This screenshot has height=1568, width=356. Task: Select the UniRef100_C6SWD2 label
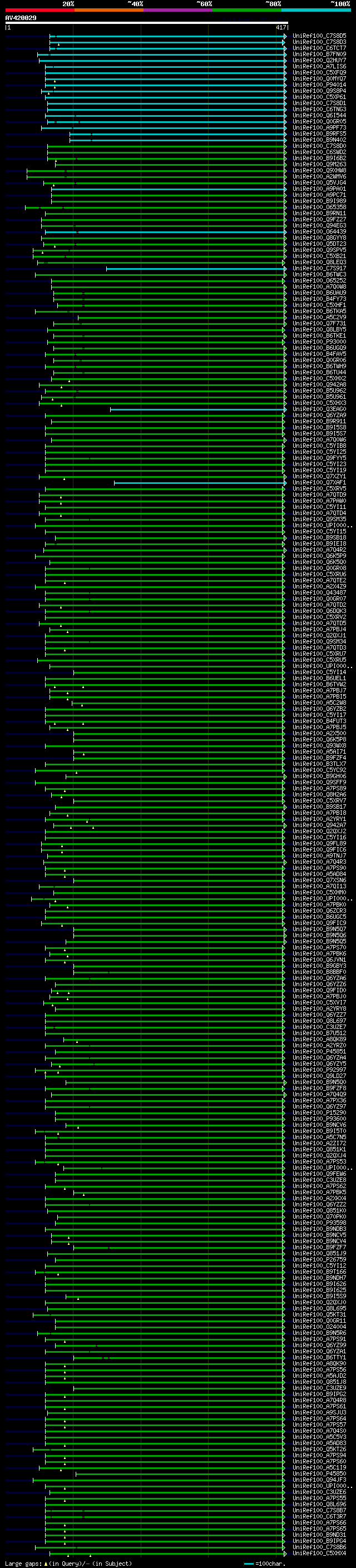[x=319, y=152]
